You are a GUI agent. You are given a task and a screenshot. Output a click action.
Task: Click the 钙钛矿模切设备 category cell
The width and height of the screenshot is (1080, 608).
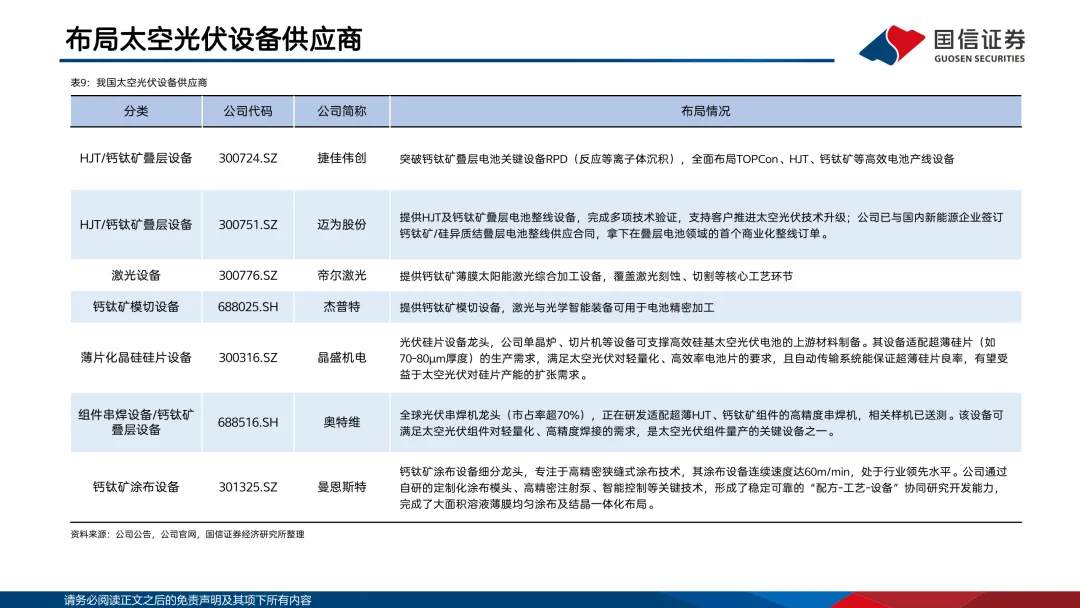click(x=136, y=306)
